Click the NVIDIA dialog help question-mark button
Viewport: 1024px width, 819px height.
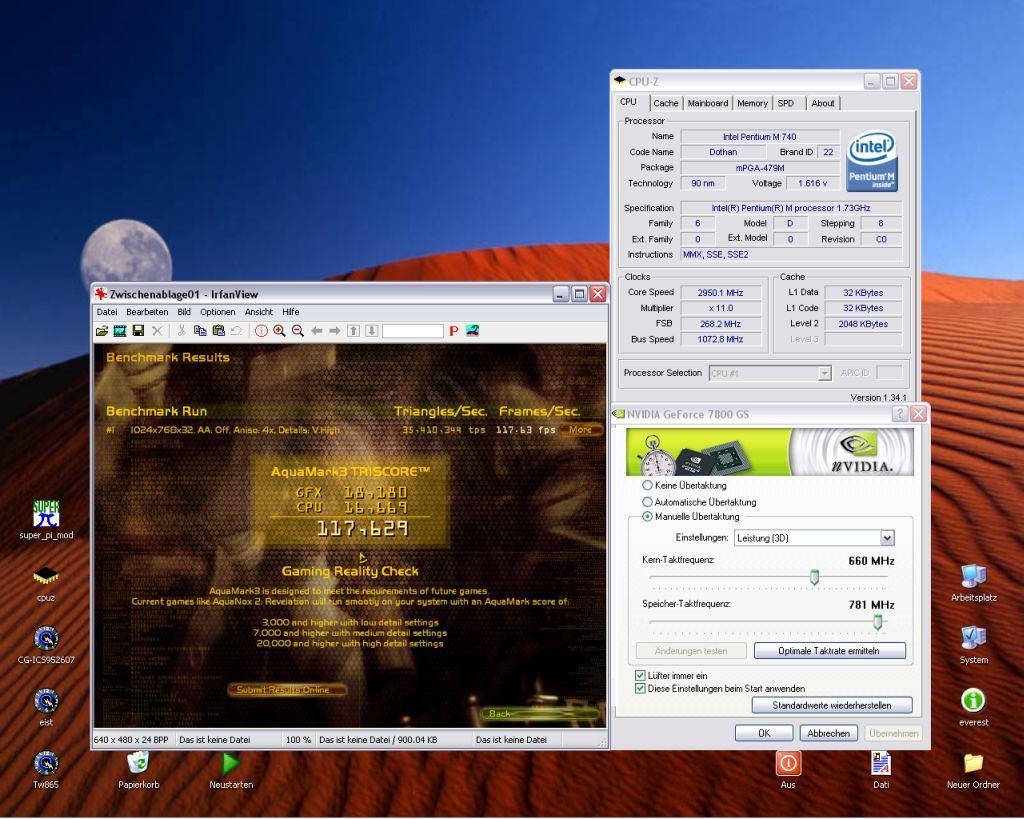[x=900, y=414]
